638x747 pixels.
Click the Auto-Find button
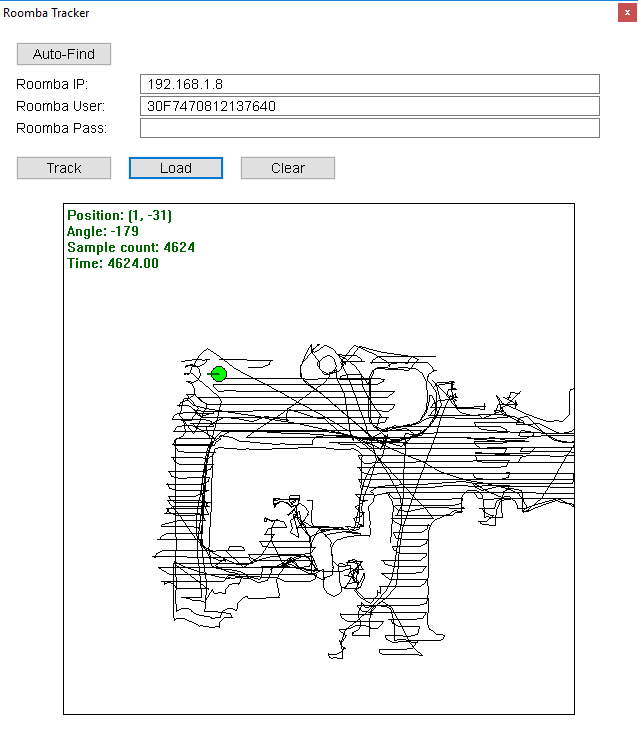click(x=64, y=54)
